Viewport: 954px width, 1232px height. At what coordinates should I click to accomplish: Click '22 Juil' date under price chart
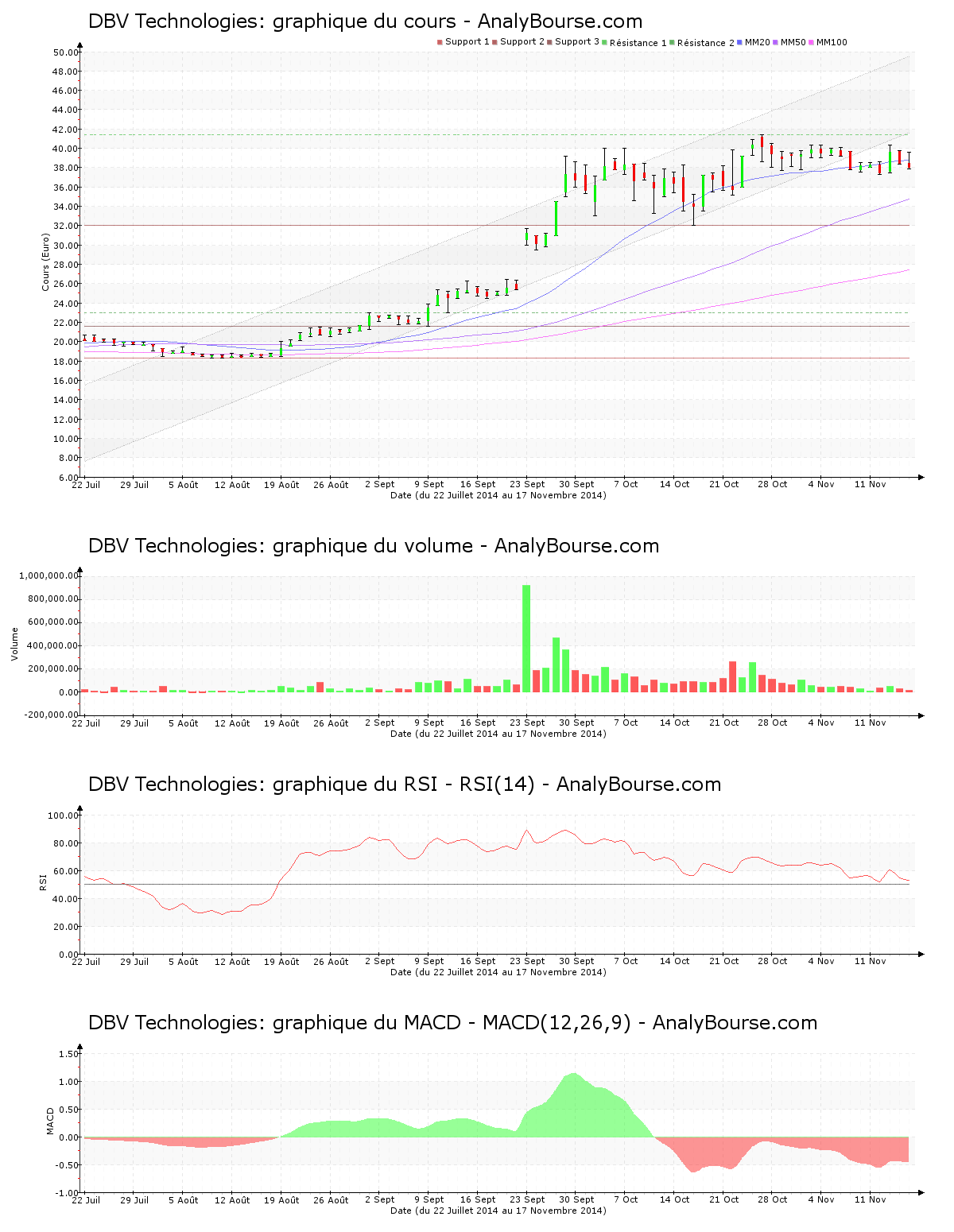86,484
